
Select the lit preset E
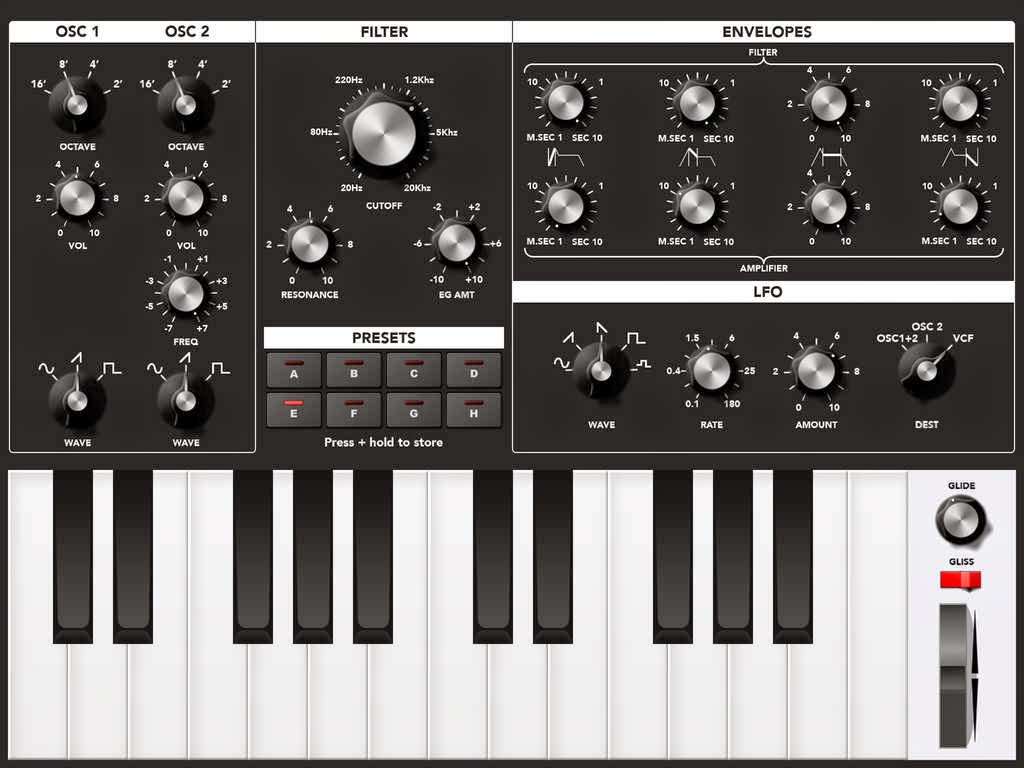pos(294,410)
